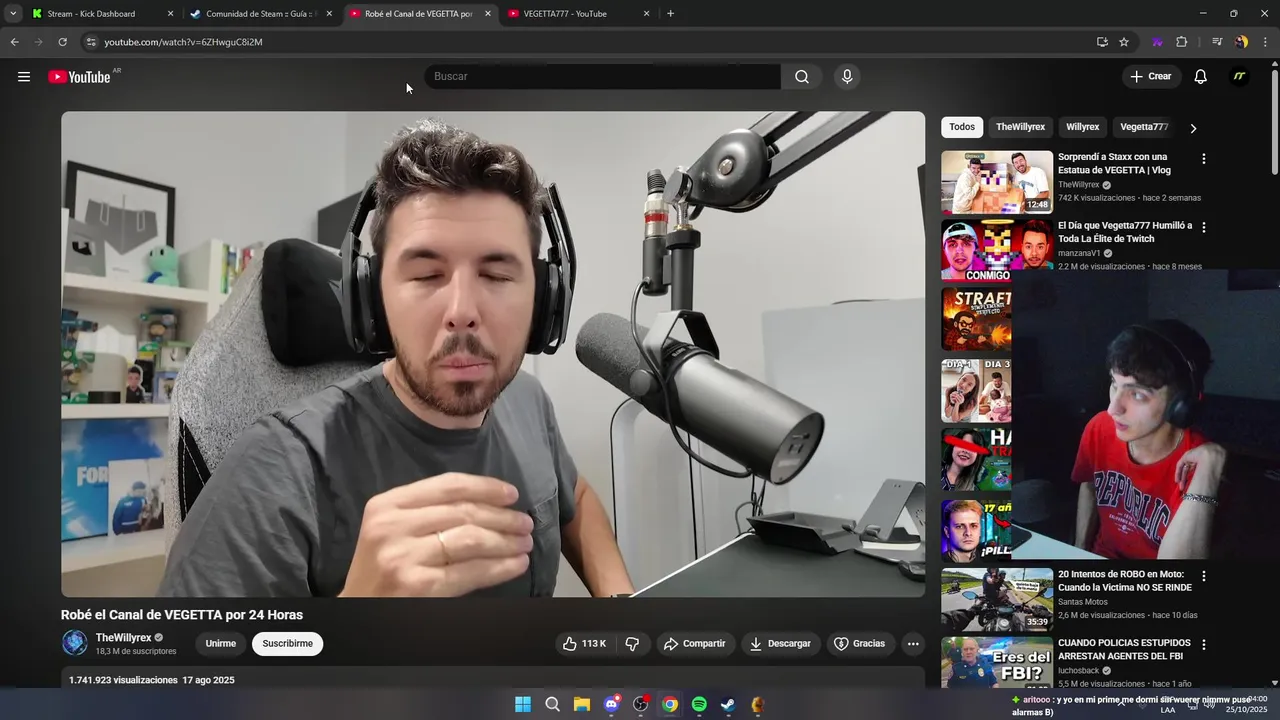Click the Crear button
Viewport: 1280px width, 720px height.
click(1150, 77)
